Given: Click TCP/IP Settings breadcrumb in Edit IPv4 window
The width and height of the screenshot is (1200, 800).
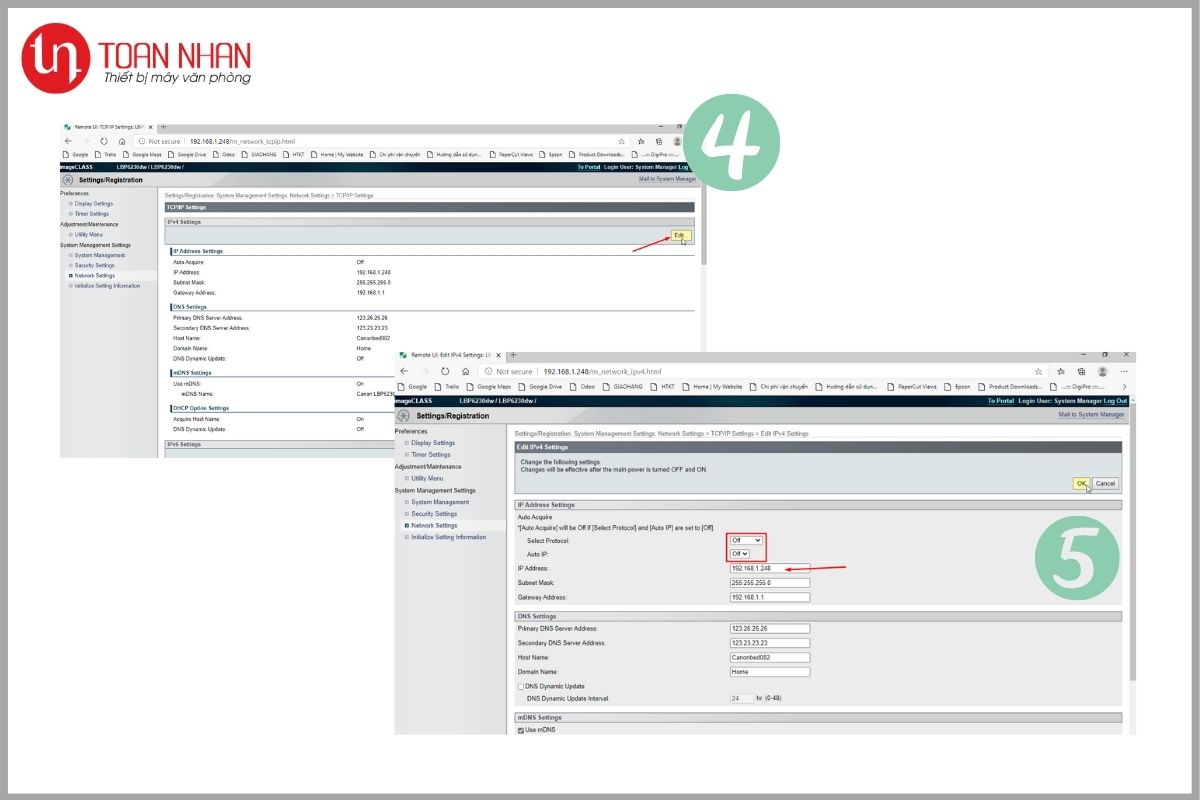Looking at the screenshot, I should [732, 433].
